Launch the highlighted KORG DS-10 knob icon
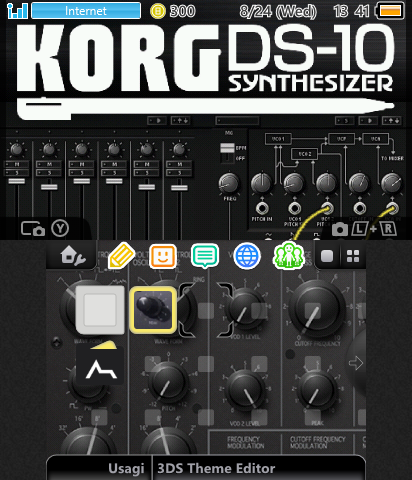The width and height of the screenshot is (412, 480). (x=153, y=310)
